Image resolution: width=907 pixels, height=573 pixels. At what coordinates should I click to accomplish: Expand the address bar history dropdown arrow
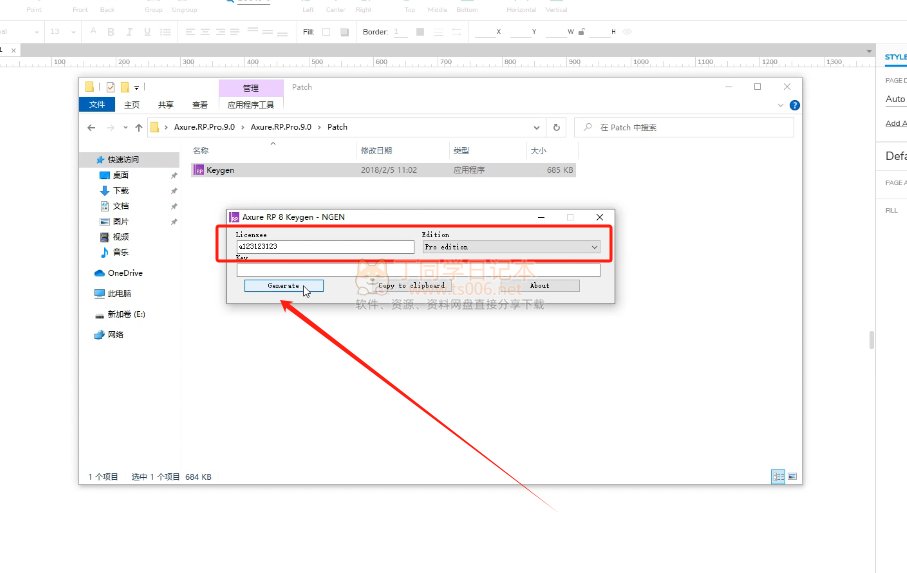(x=540, y=127)
